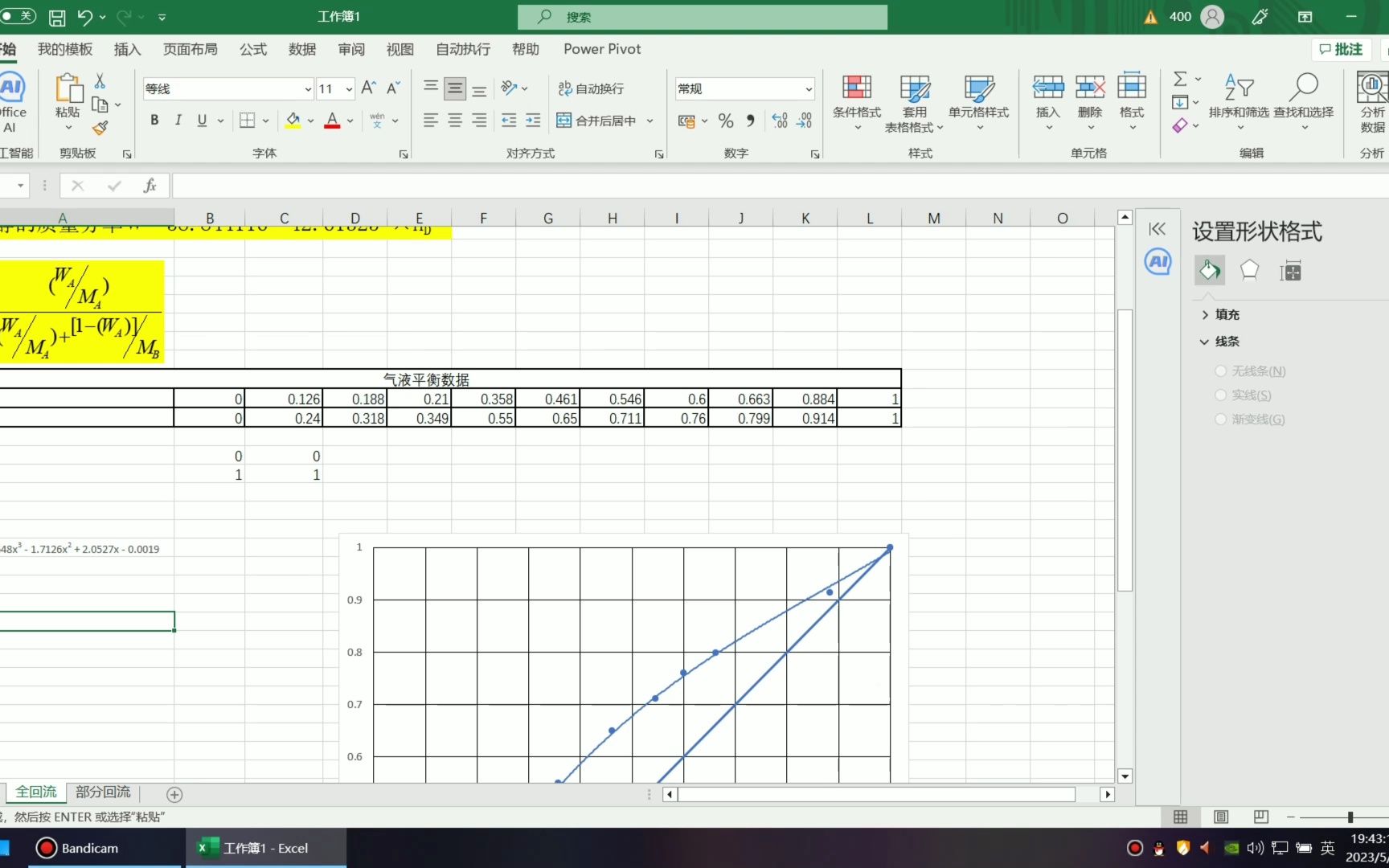Increase decimal places

[780, 121]
